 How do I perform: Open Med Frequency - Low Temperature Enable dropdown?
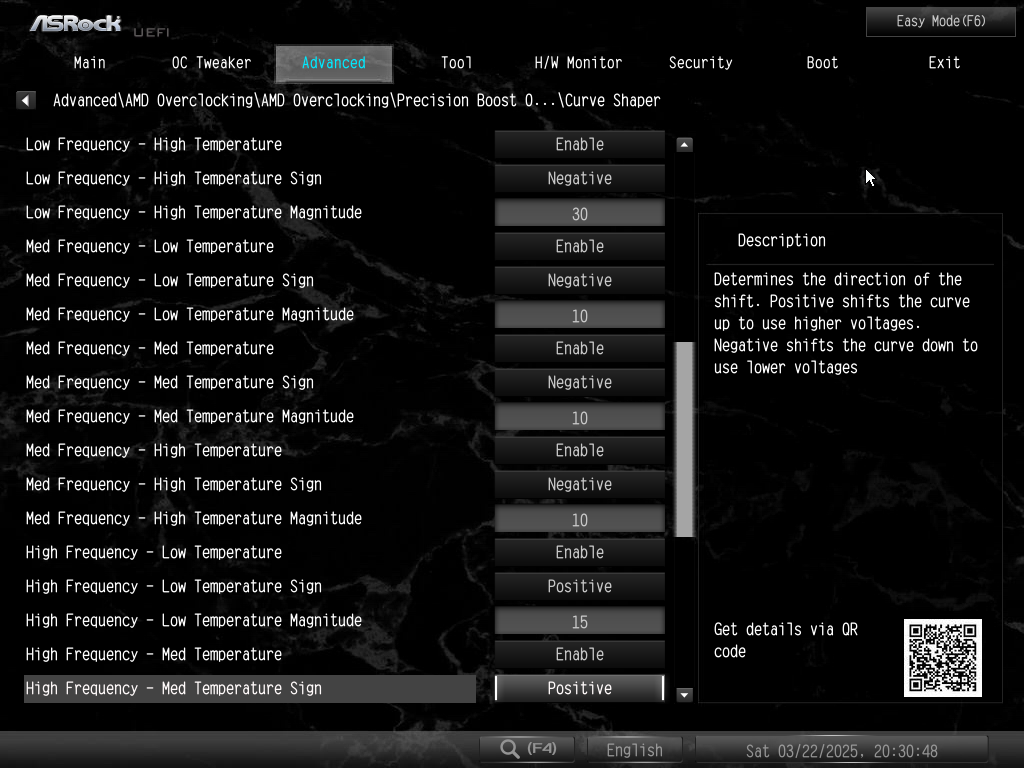click(579, 246)
